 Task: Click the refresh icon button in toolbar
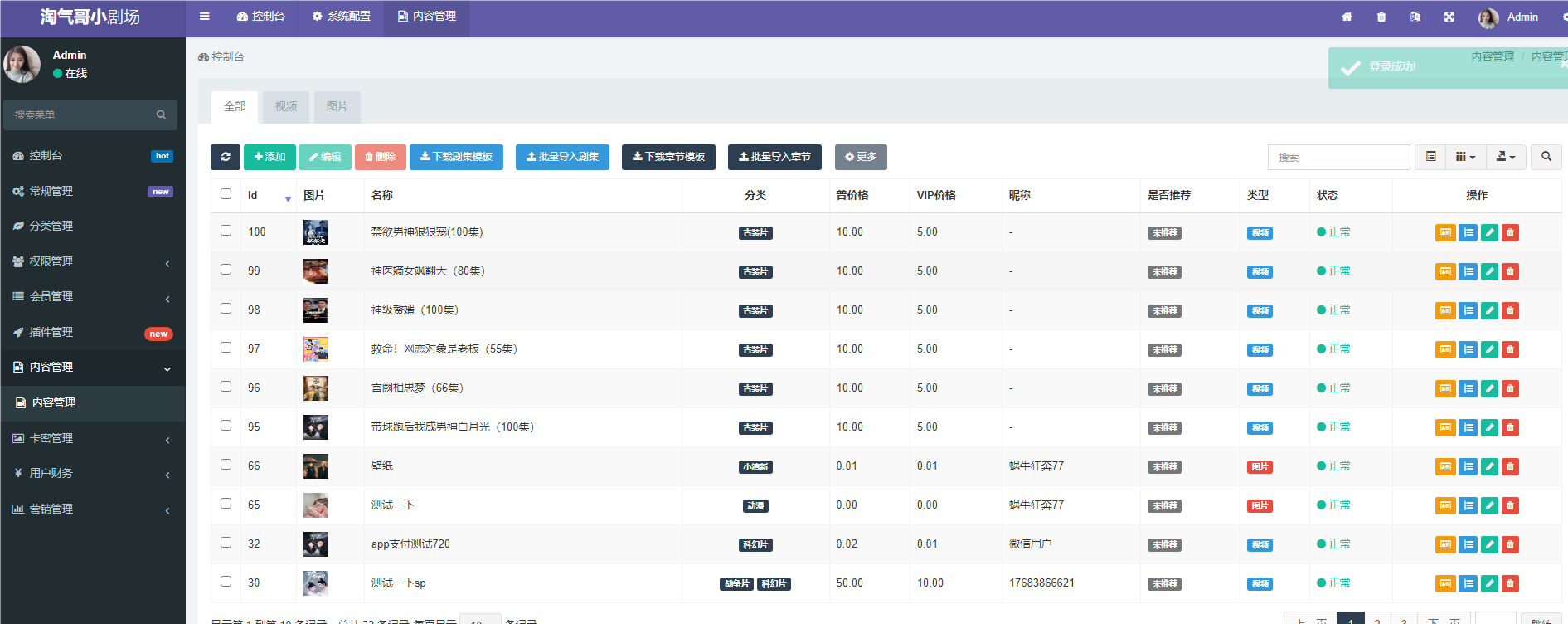[226, 157]
